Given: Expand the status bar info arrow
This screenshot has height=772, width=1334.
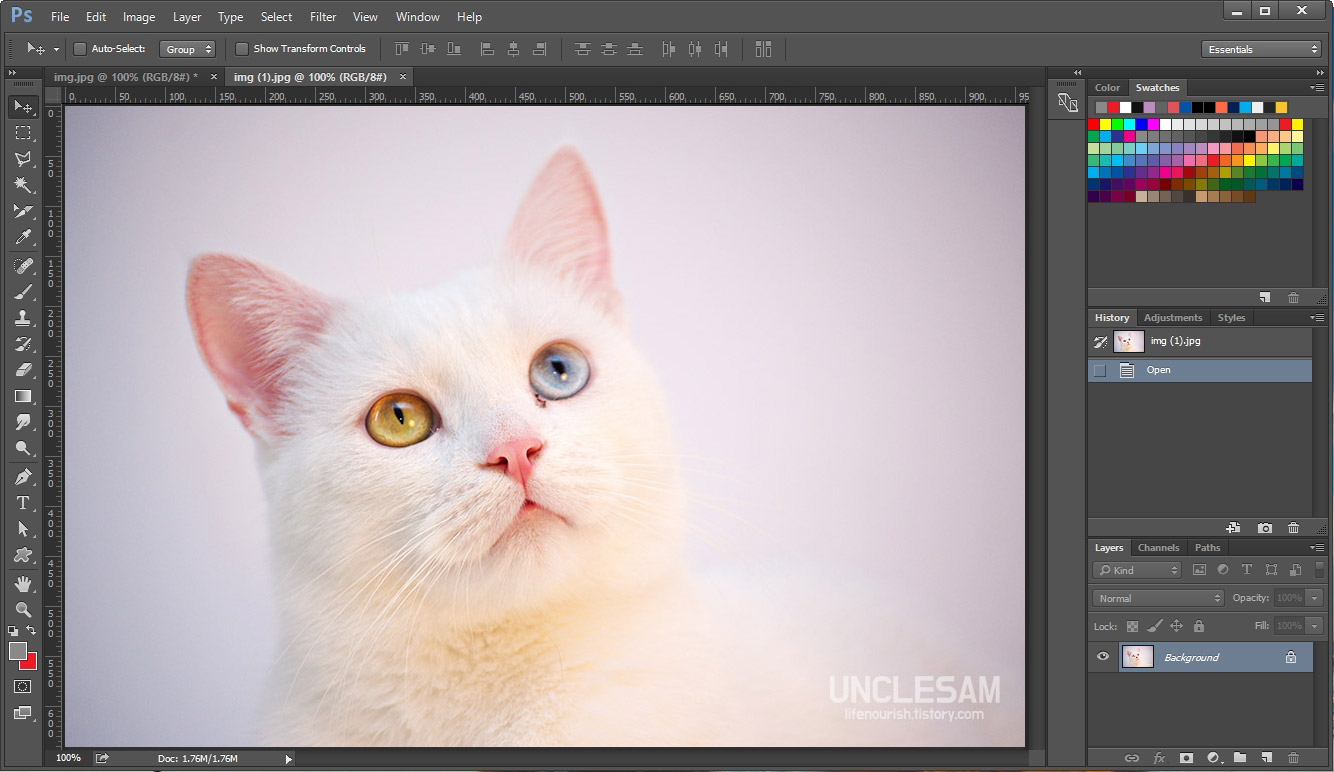Looking at the screenshot, I should tap(289, 759).
